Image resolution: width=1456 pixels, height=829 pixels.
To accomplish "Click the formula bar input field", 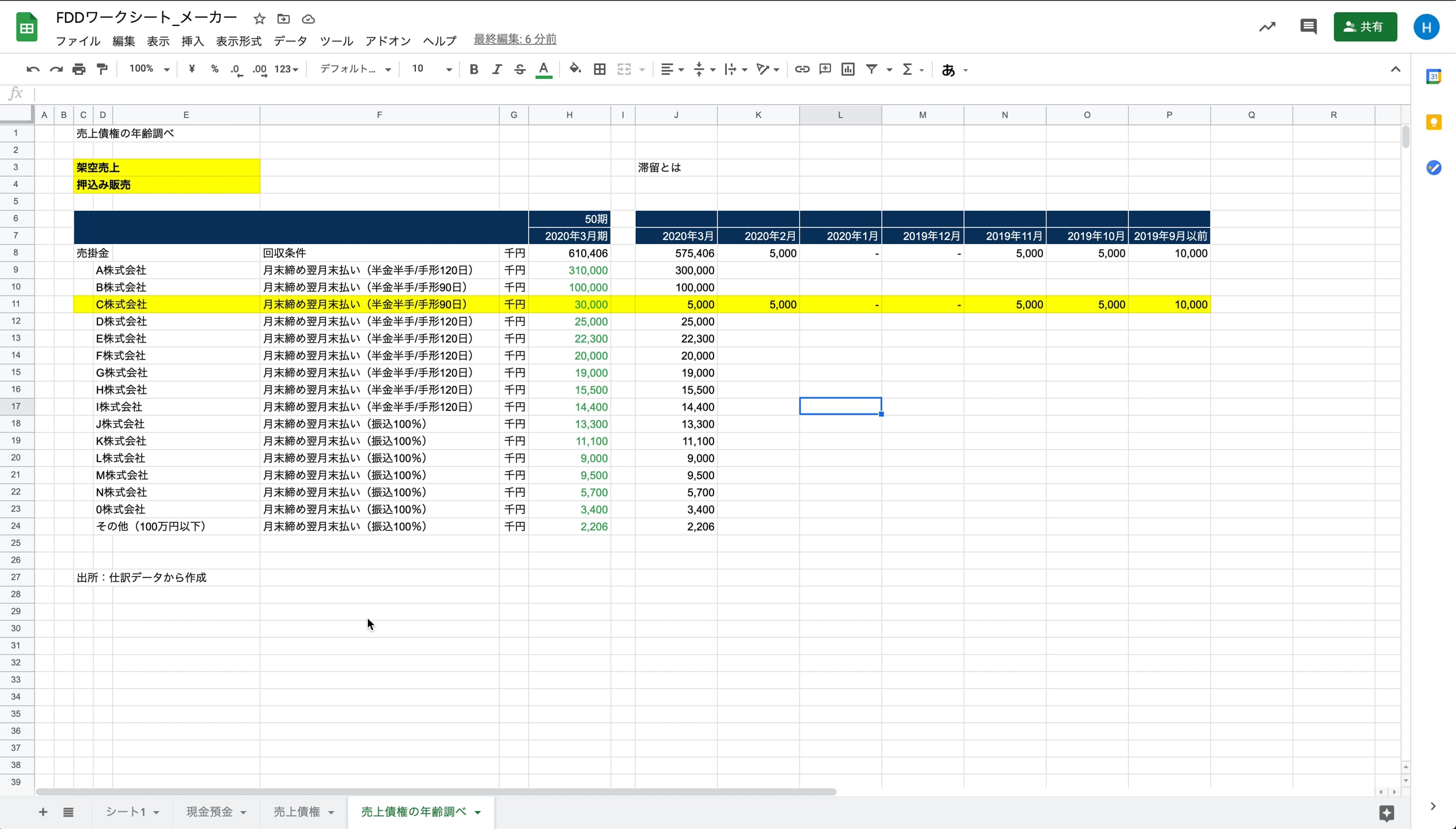I will [x=691, y=93].
